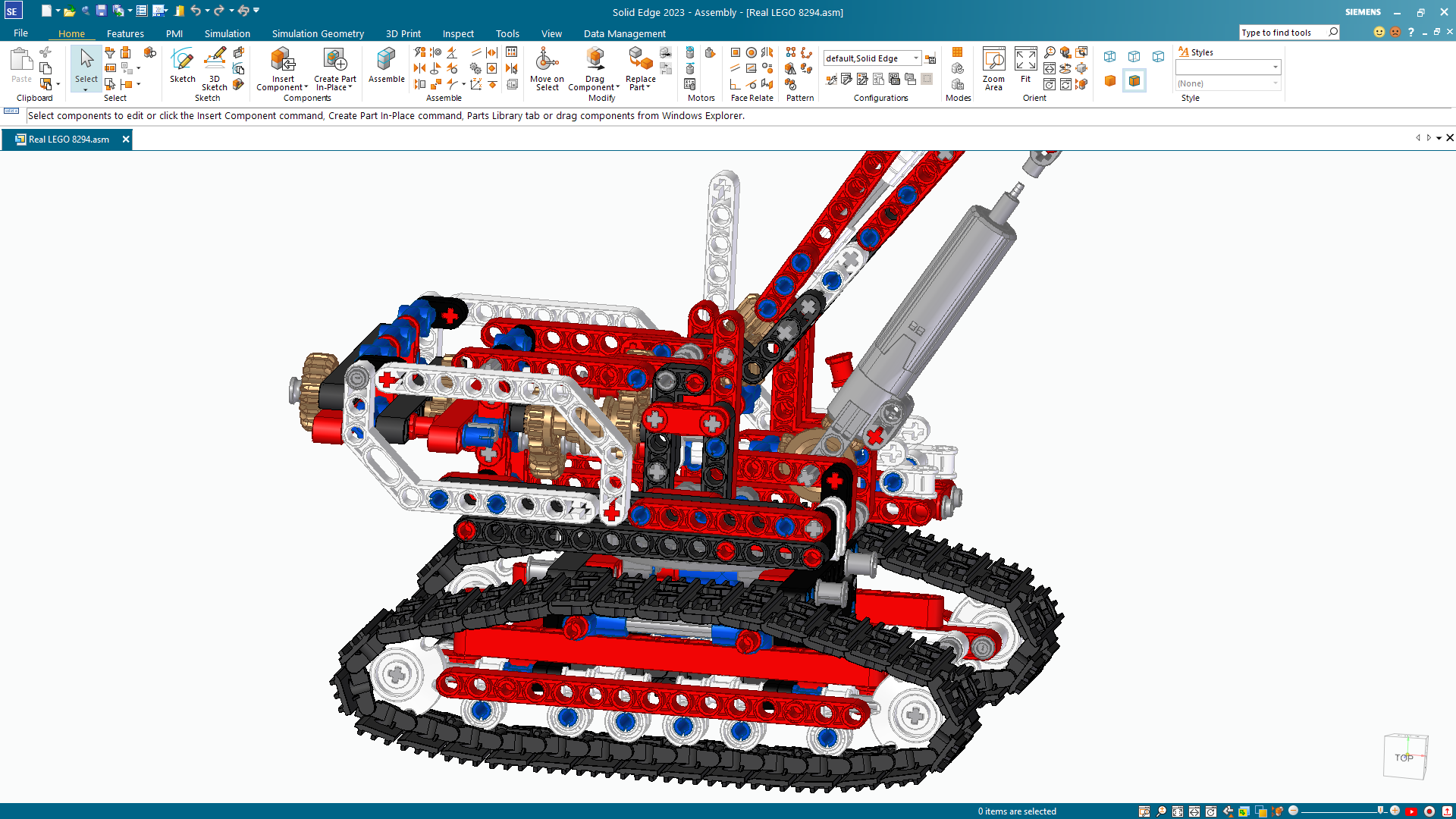1456x819 pixels.
Task: Click the Real LEGO 8294.asm document tab
Action: pos(68,140)
